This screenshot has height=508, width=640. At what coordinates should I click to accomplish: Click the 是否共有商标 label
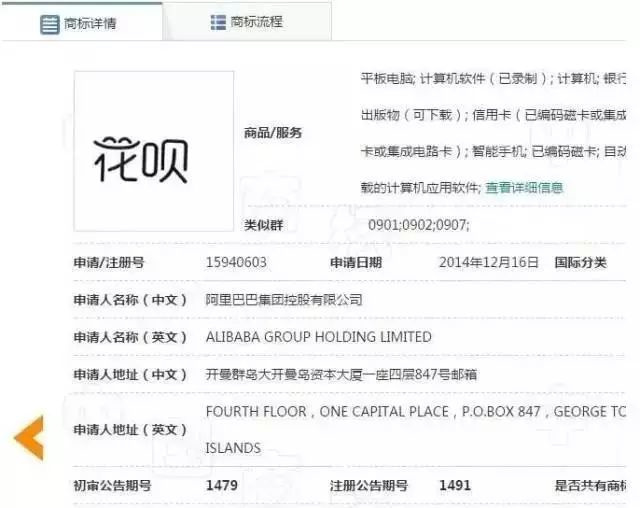(590, 486)
